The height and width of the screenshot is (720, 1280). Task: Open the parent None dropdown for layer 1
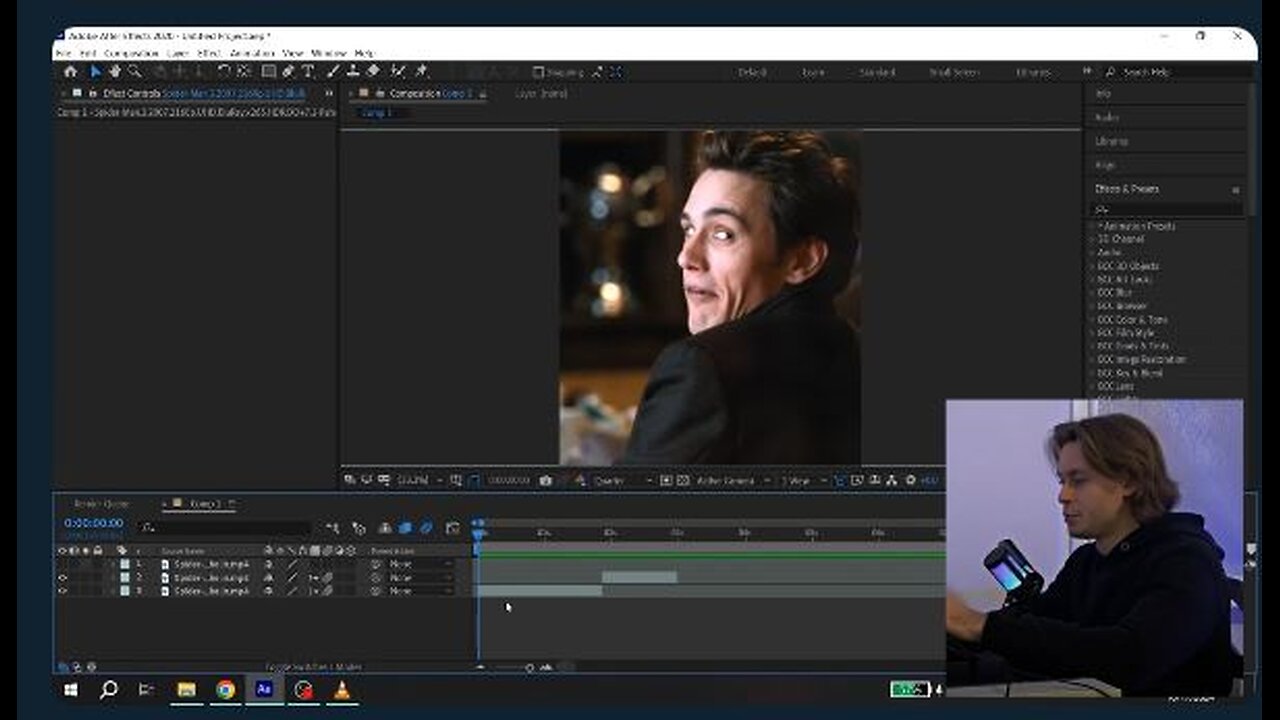[420, 564]
